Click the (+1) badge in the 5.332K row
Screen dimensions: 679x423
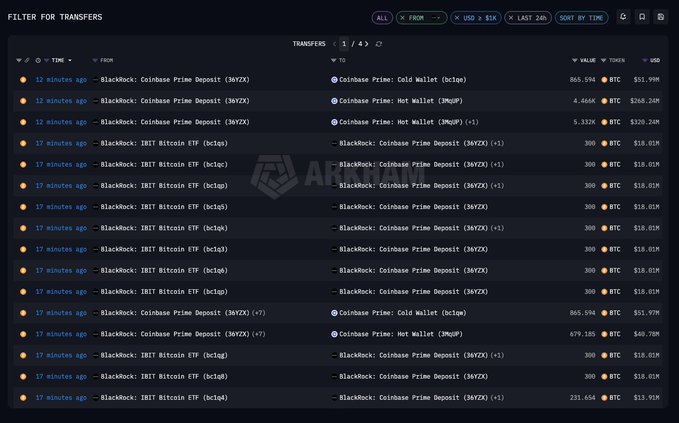click(472, 122)
